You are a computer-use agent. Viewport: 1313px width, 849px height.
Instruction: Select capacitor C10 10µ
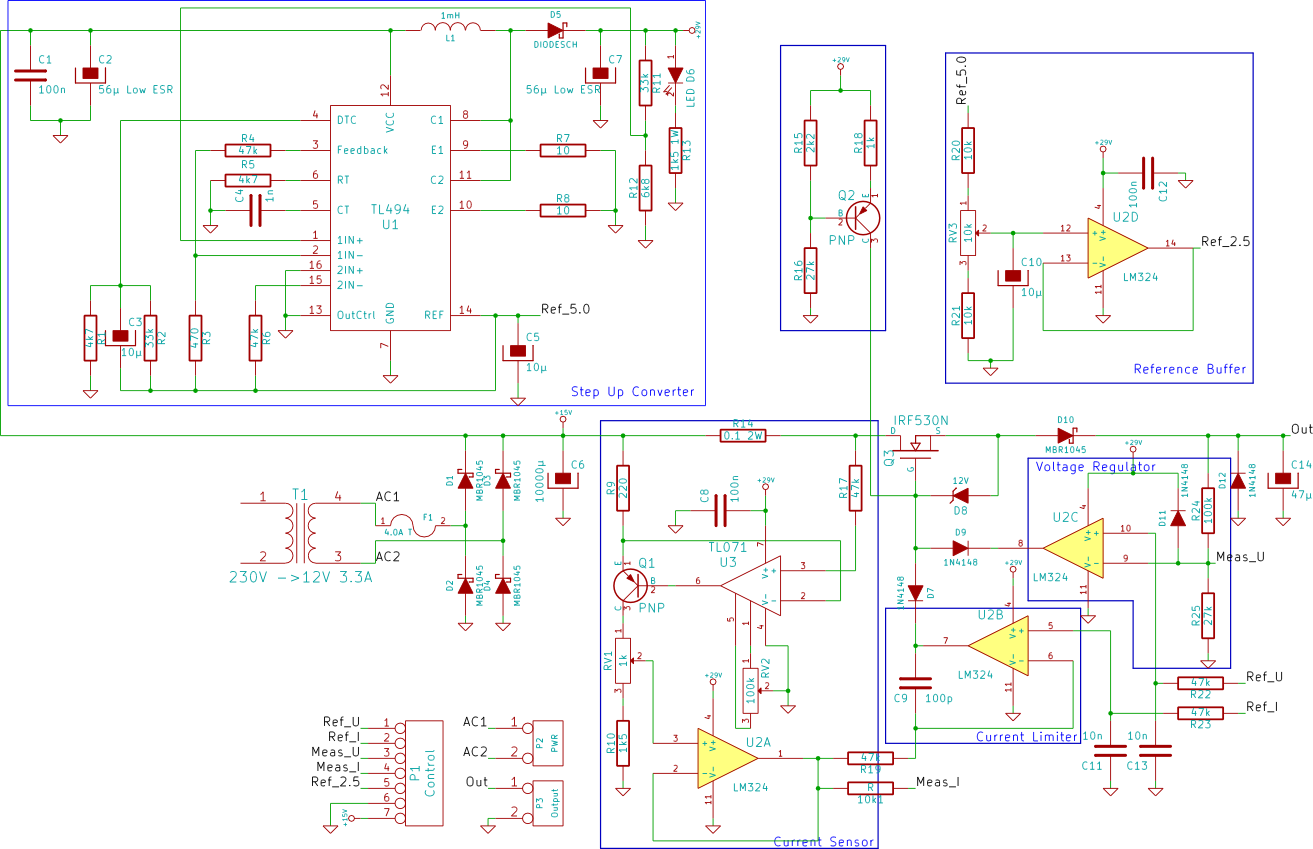[1012, 276]
